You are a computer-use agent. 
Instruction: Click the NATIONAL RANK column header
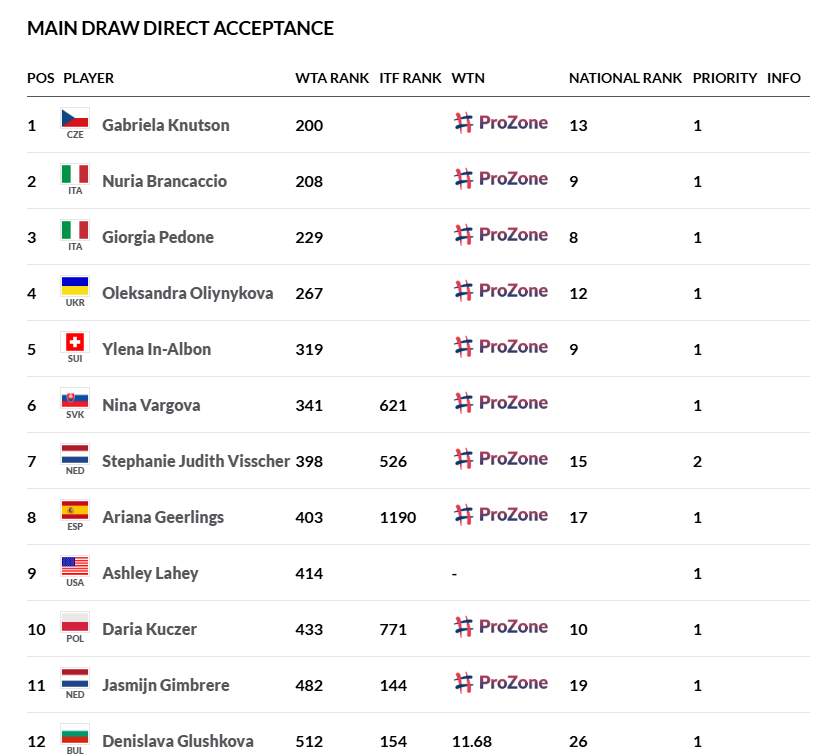[625, 78]
